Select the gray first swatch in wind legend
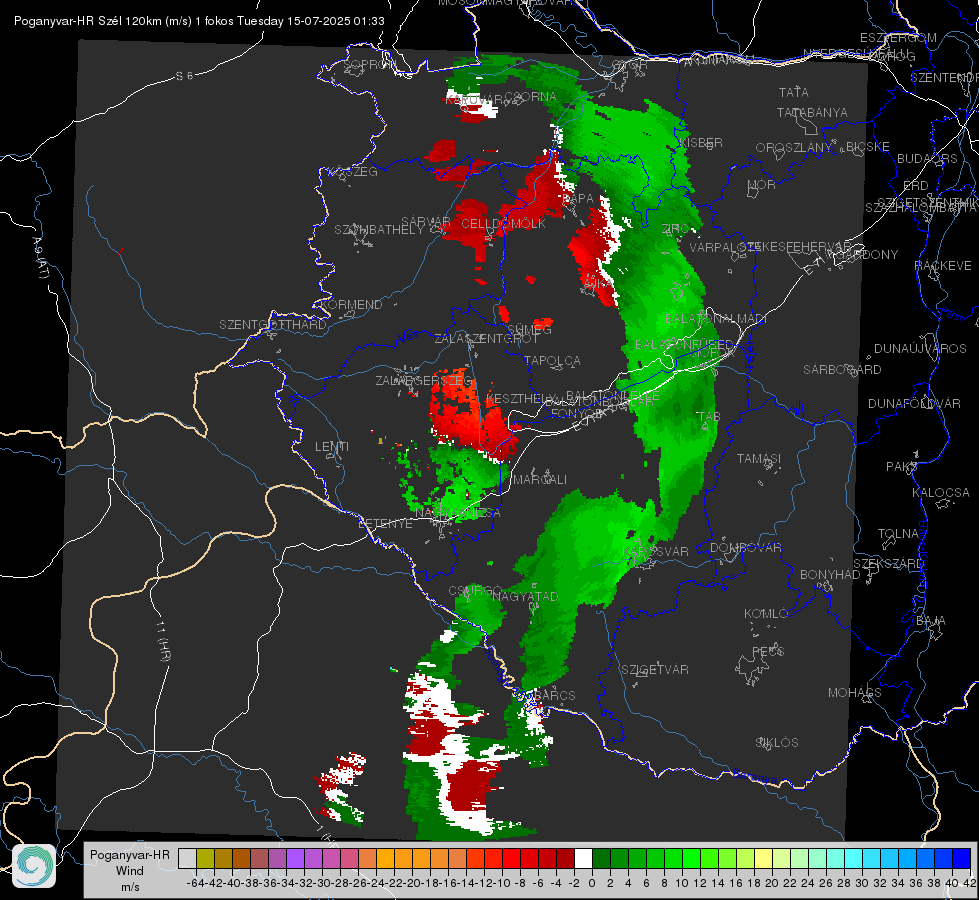979x900 pixels. click(x=187, y=858)
